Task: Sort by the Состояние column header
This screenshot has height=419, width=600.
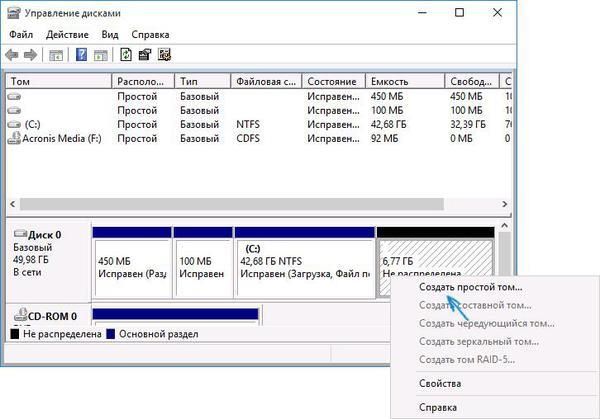Action: 334,82
